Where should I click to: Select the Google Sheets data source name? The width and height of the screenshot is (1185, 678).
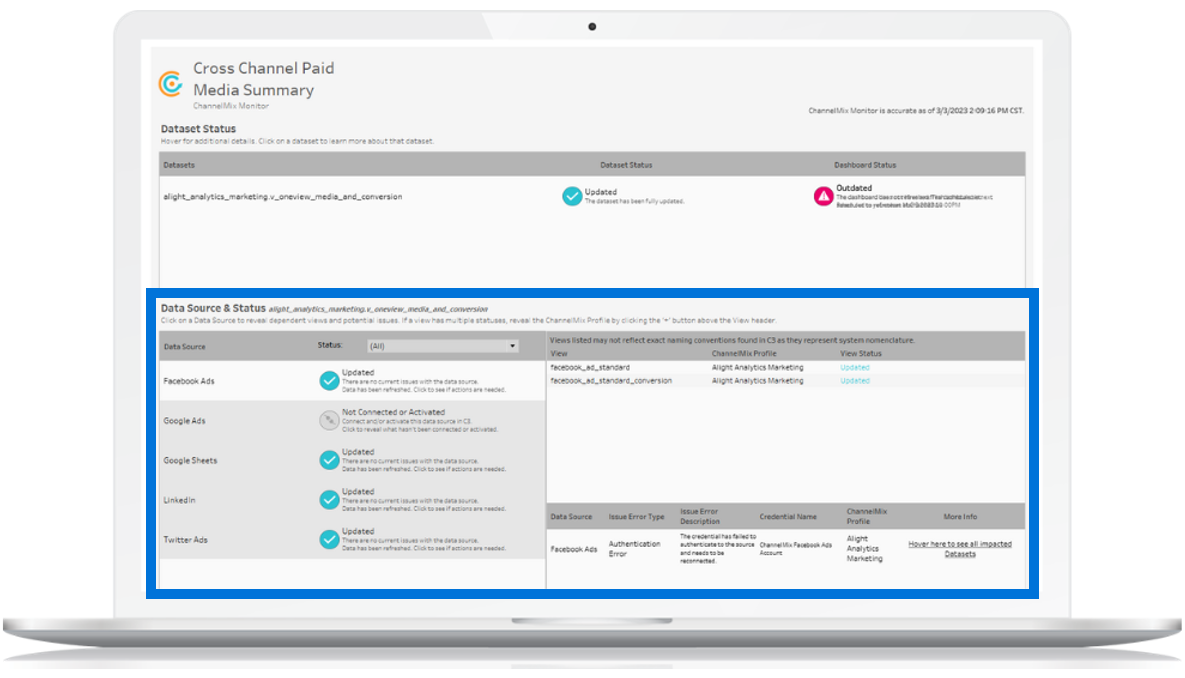tap(190, 460)
